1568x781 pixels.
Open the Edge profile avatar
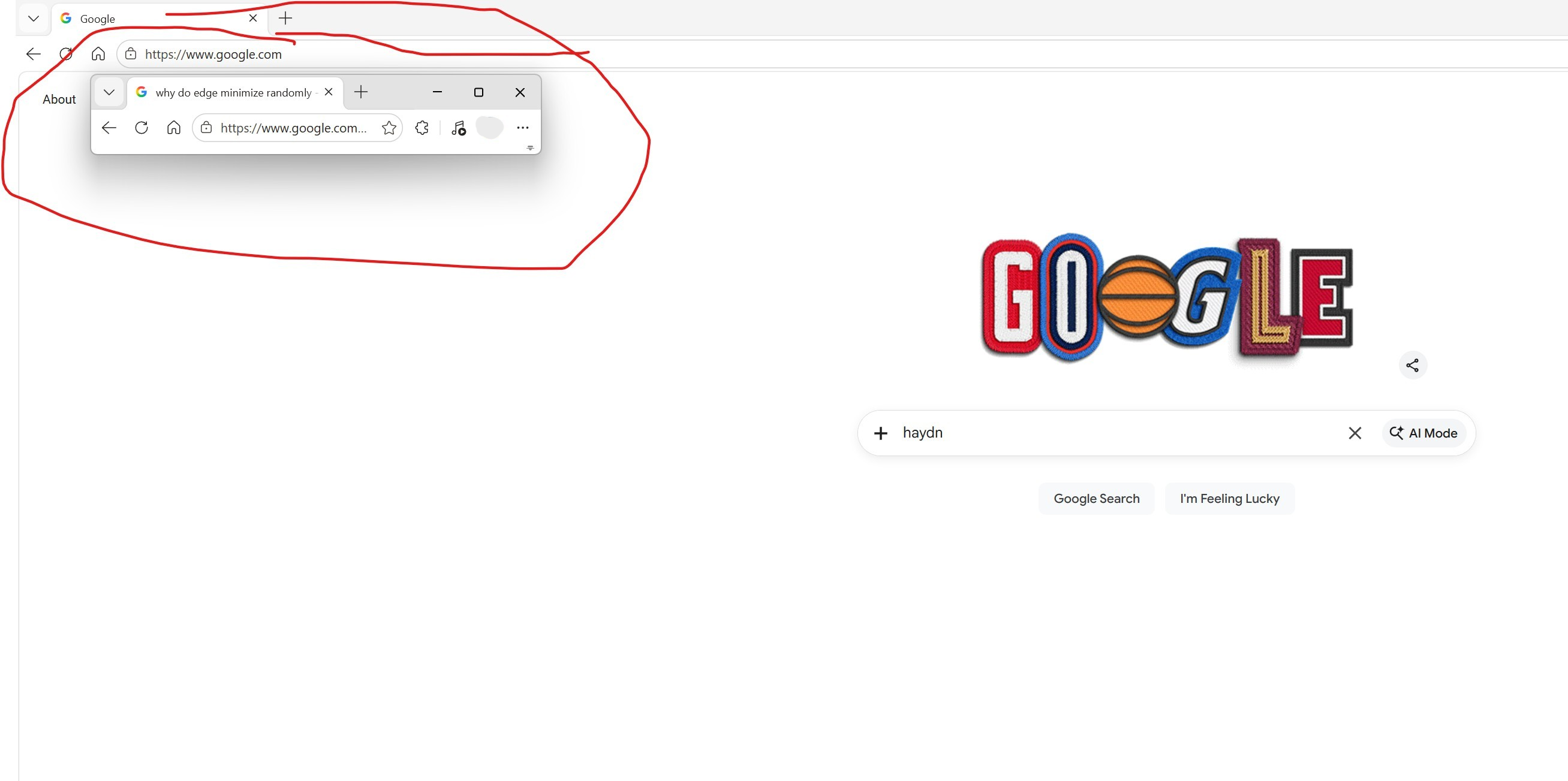tap(489, 128)
